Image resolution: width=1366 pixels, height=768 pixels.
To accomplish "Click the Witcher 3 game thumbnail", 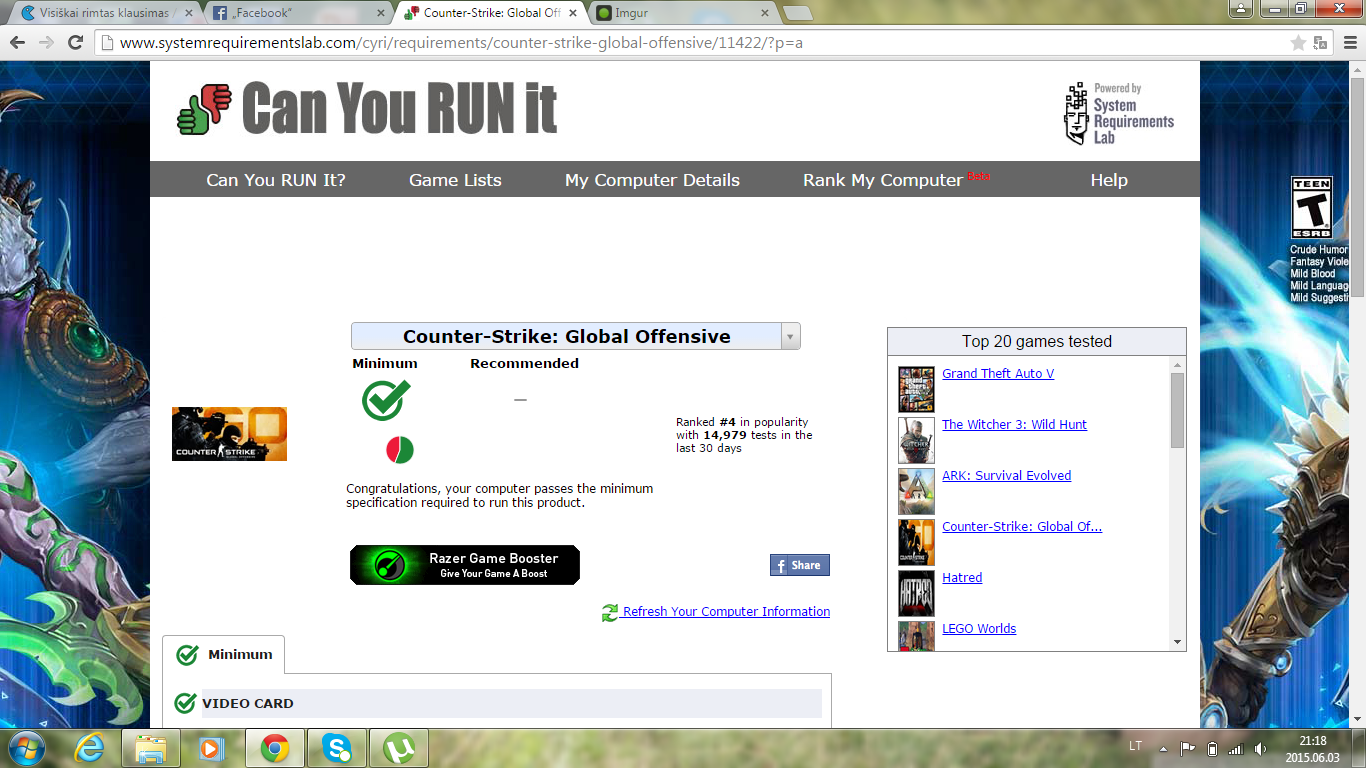I will [x=916, y=440].
